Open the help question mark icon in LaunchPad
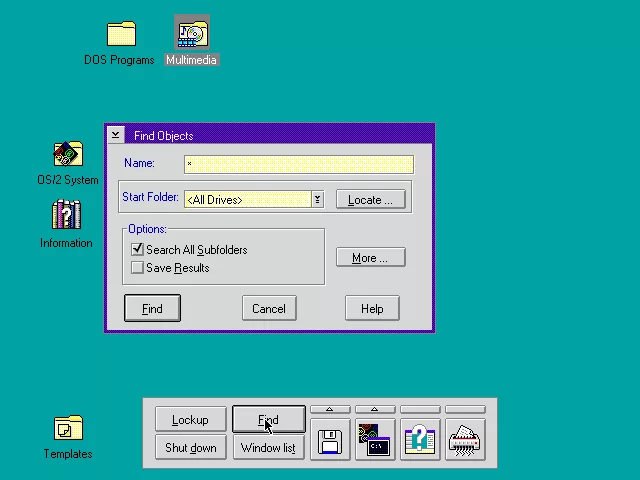 tap(420, 441)
